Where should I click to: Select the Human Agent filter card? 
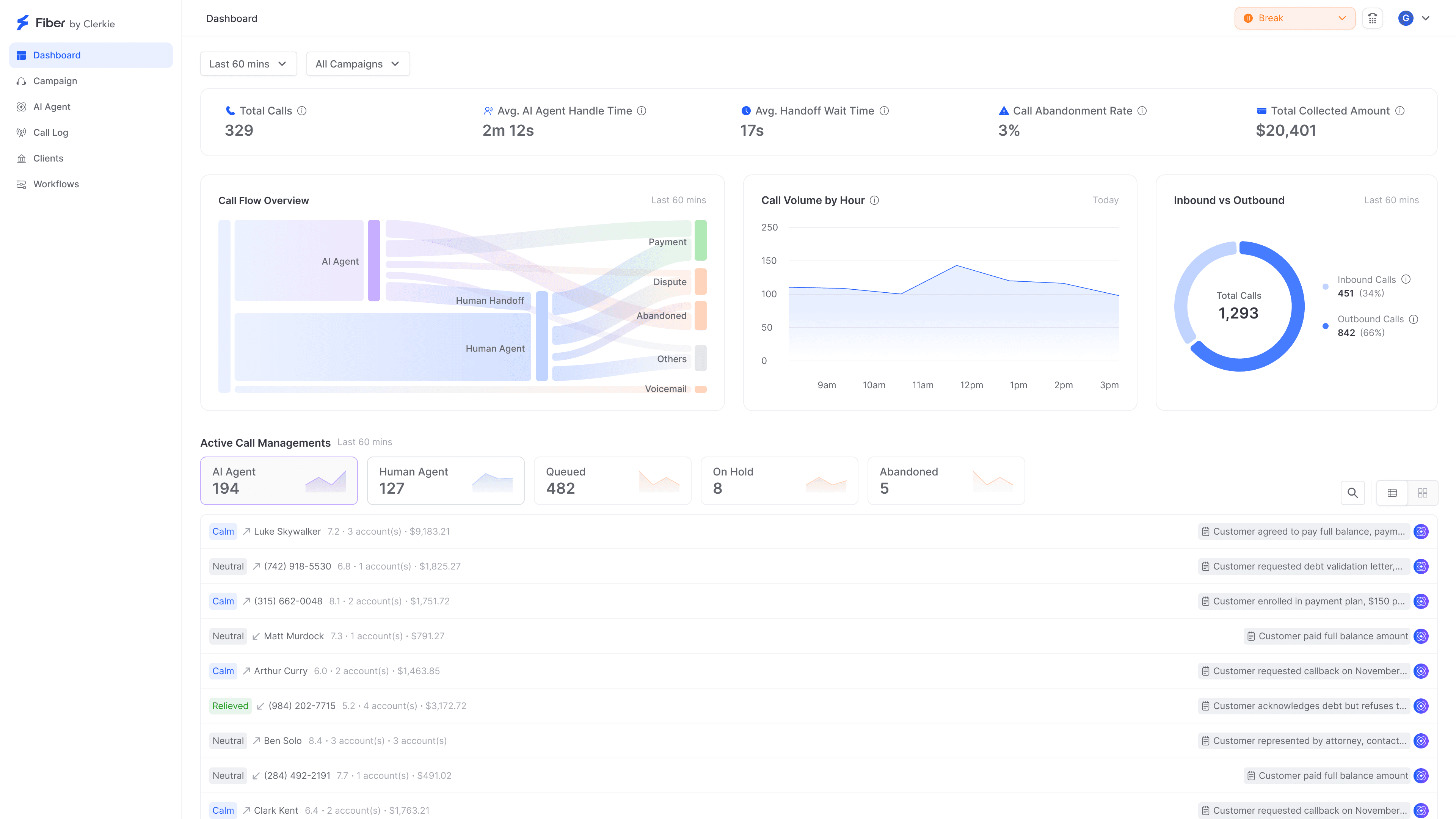click(x=446, y=480)
